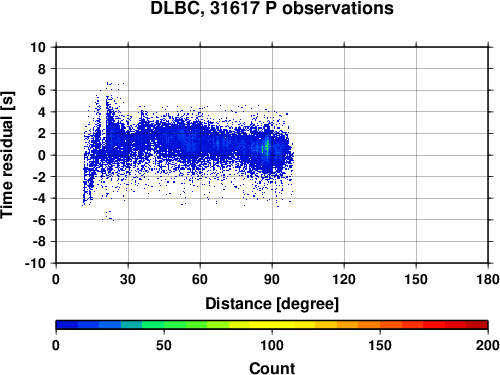Image resolution: width=500 pixels, height=375 pixels.
Task: Click the colorbar tick label 50
Action: pos(164,345)
